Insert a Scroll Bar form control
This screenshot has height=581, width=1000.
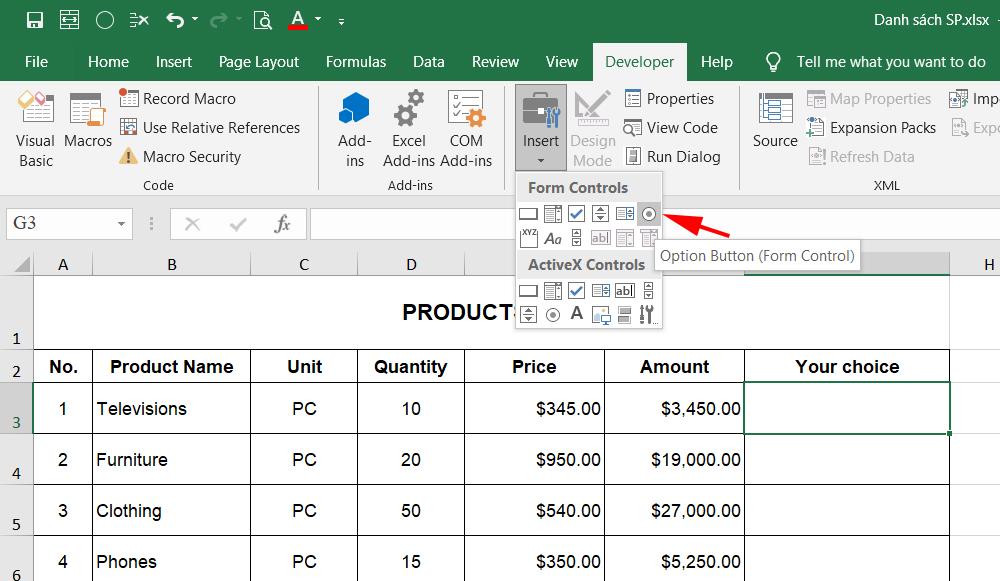[x=577, y=238]
